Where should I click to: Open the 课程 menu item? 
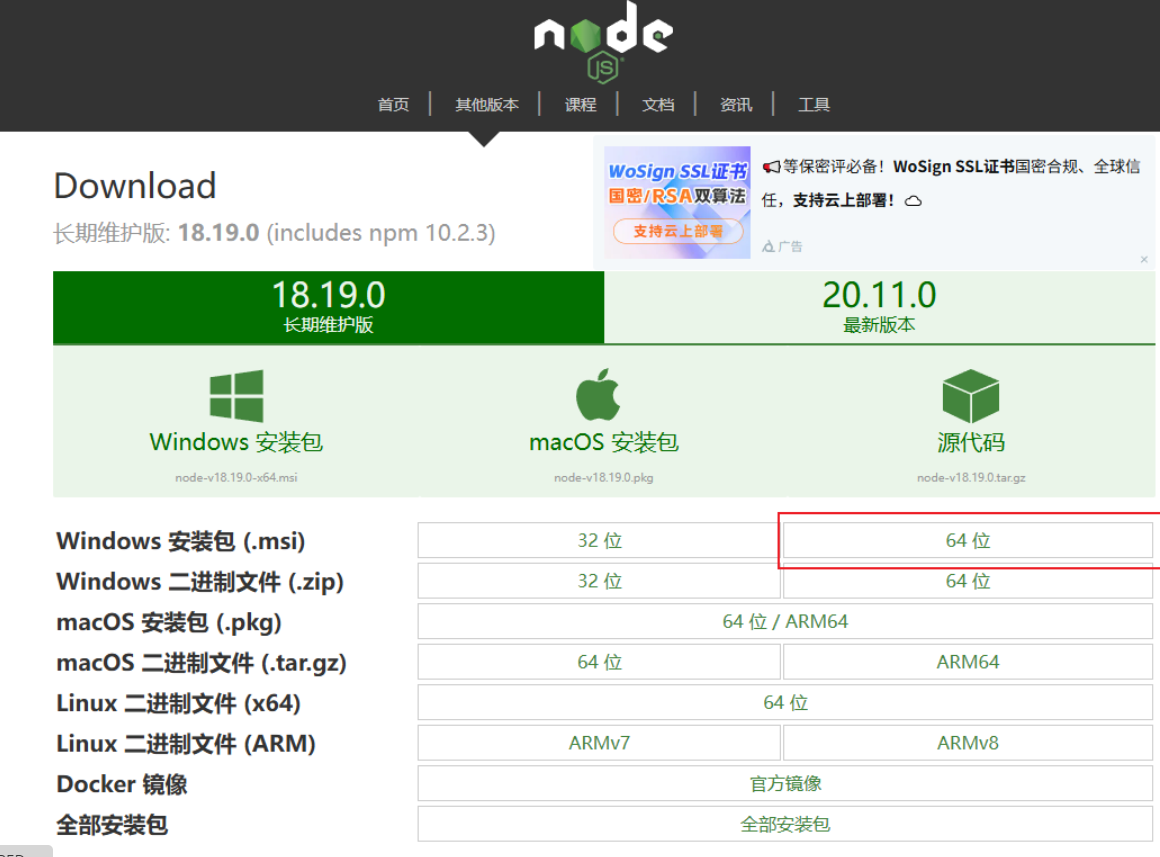(580, 104)
